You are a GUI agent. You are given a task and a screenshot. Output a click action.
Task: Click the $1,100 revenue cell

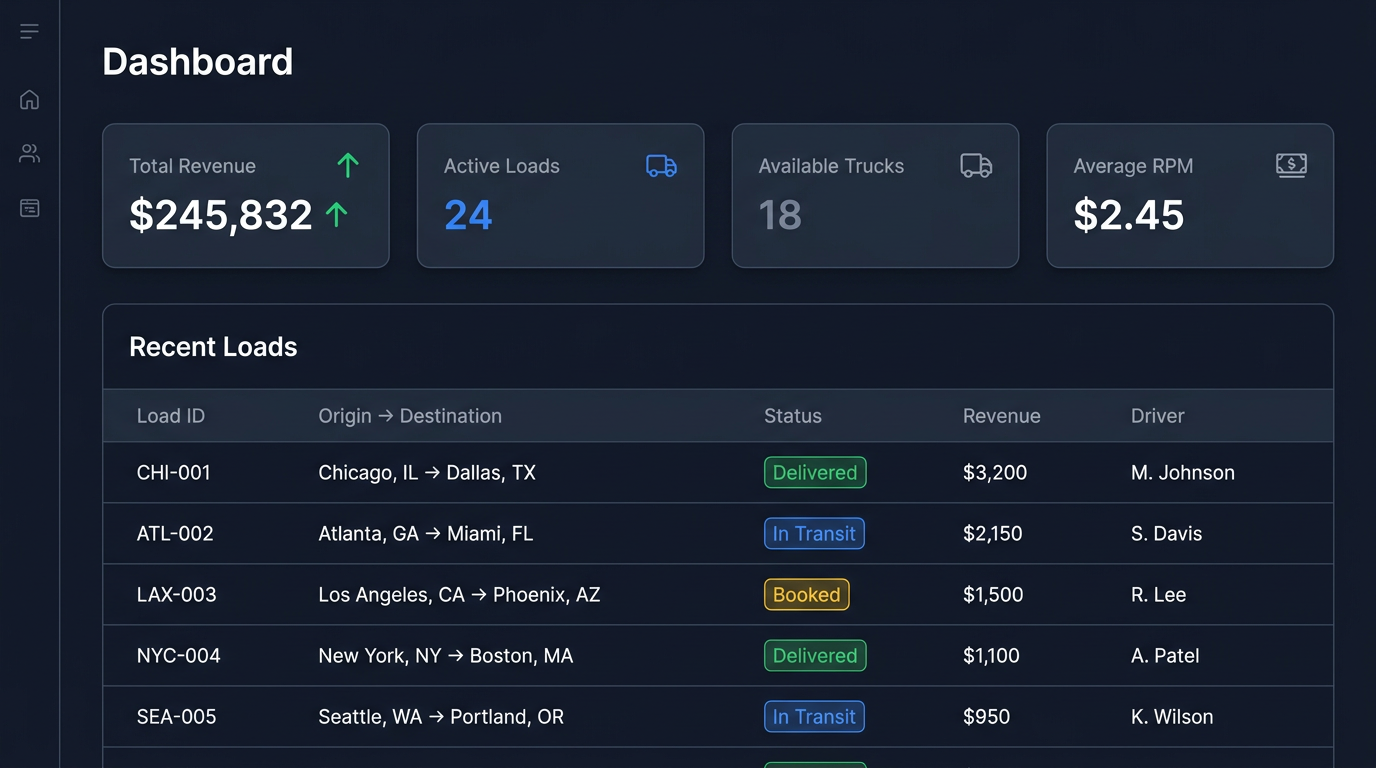(991, 656)
